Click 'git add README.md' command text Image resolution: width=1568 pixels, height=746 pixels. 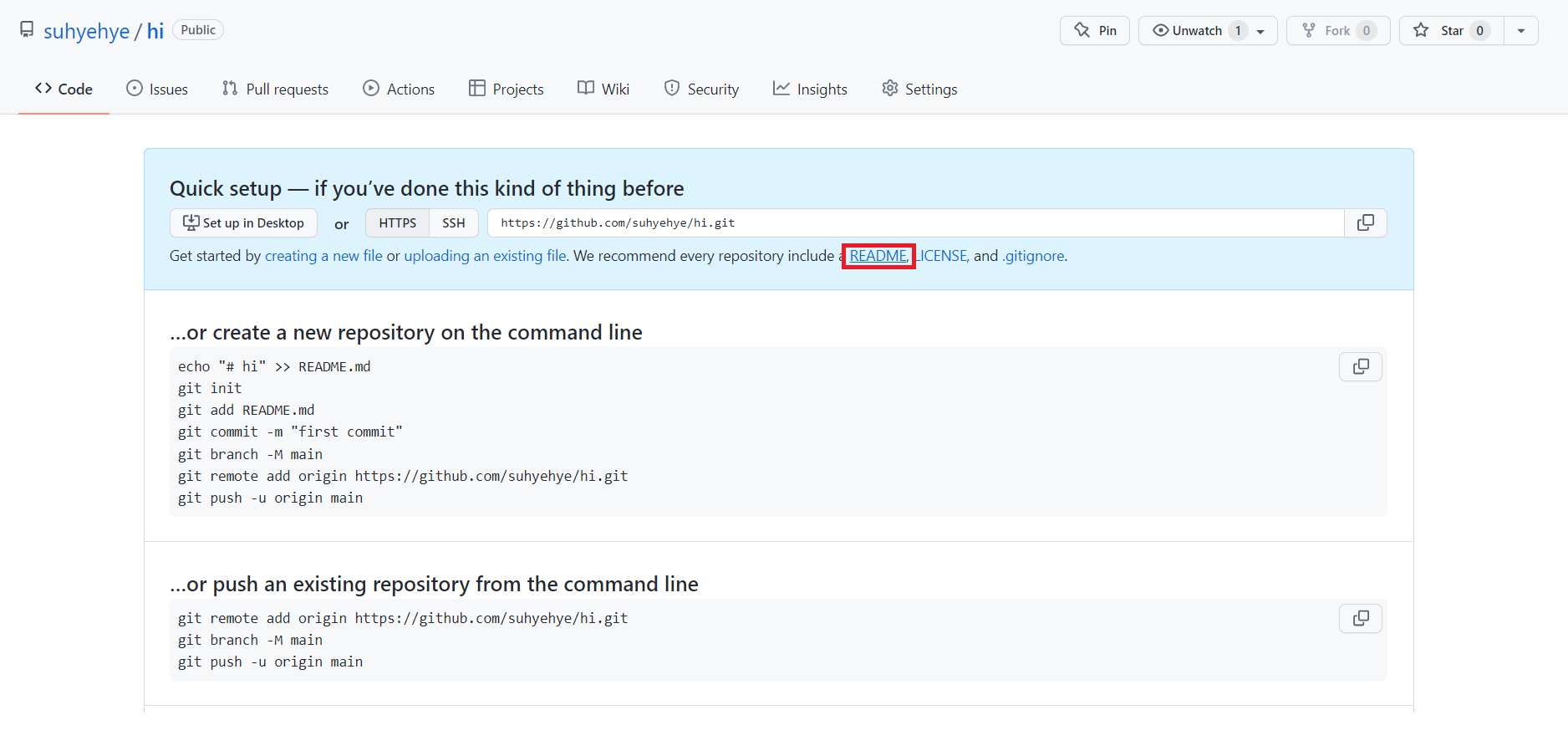point(247,410)
